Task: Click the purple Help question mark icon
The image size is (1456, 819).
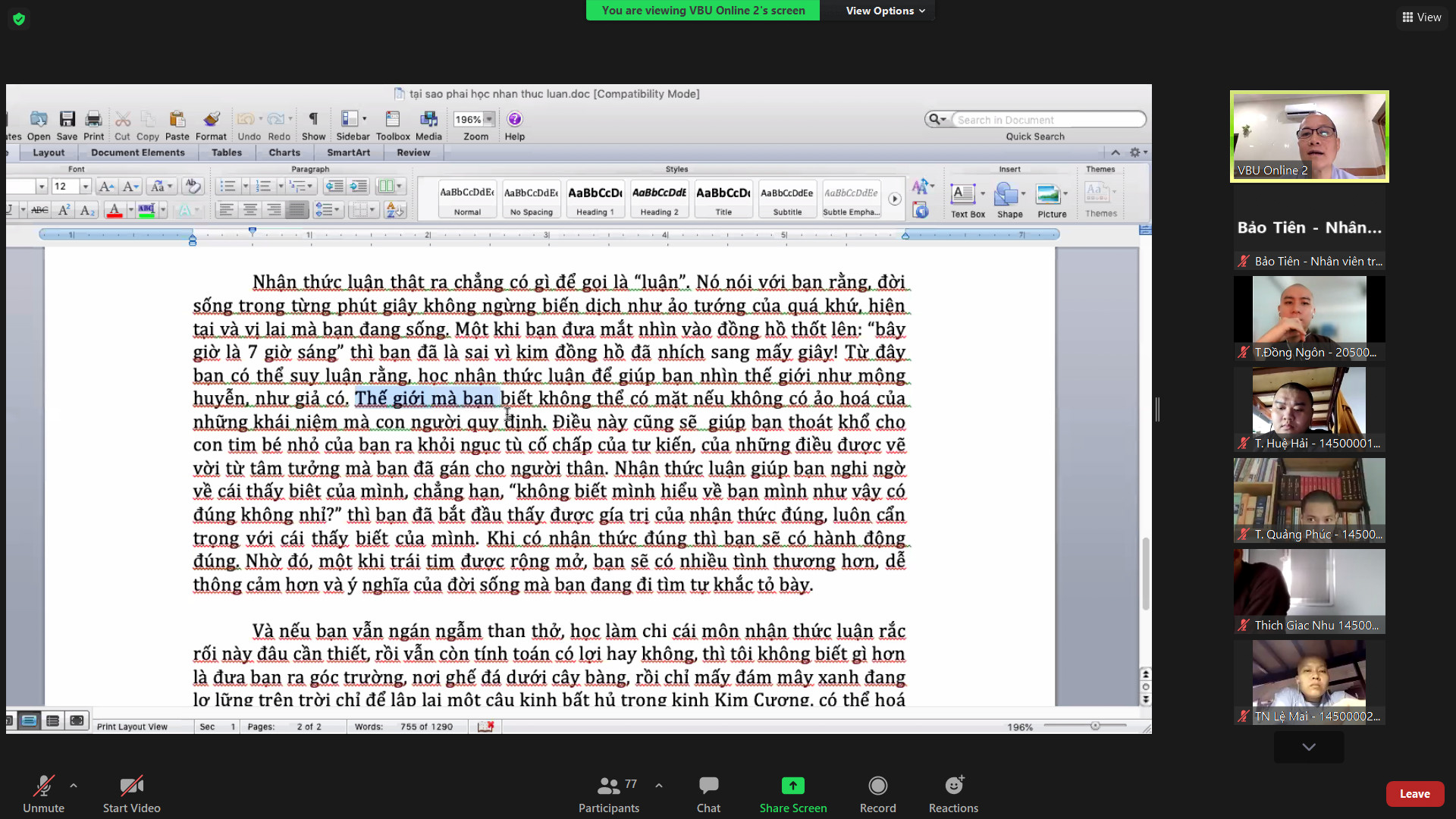Action: point(514,119)
